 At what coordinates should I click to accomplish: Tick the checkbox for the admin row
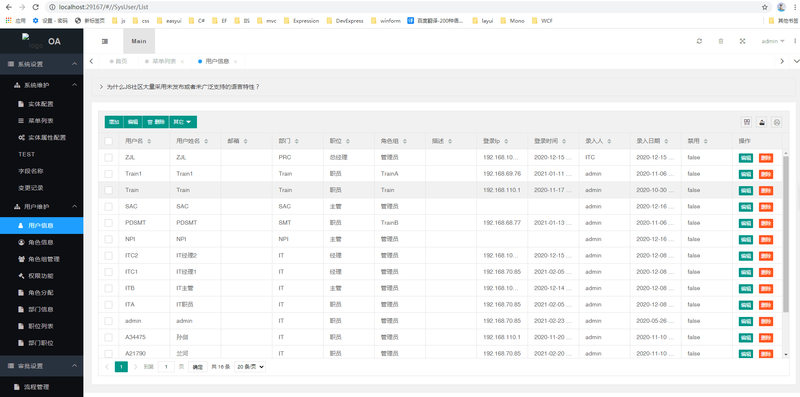point(108,321)
